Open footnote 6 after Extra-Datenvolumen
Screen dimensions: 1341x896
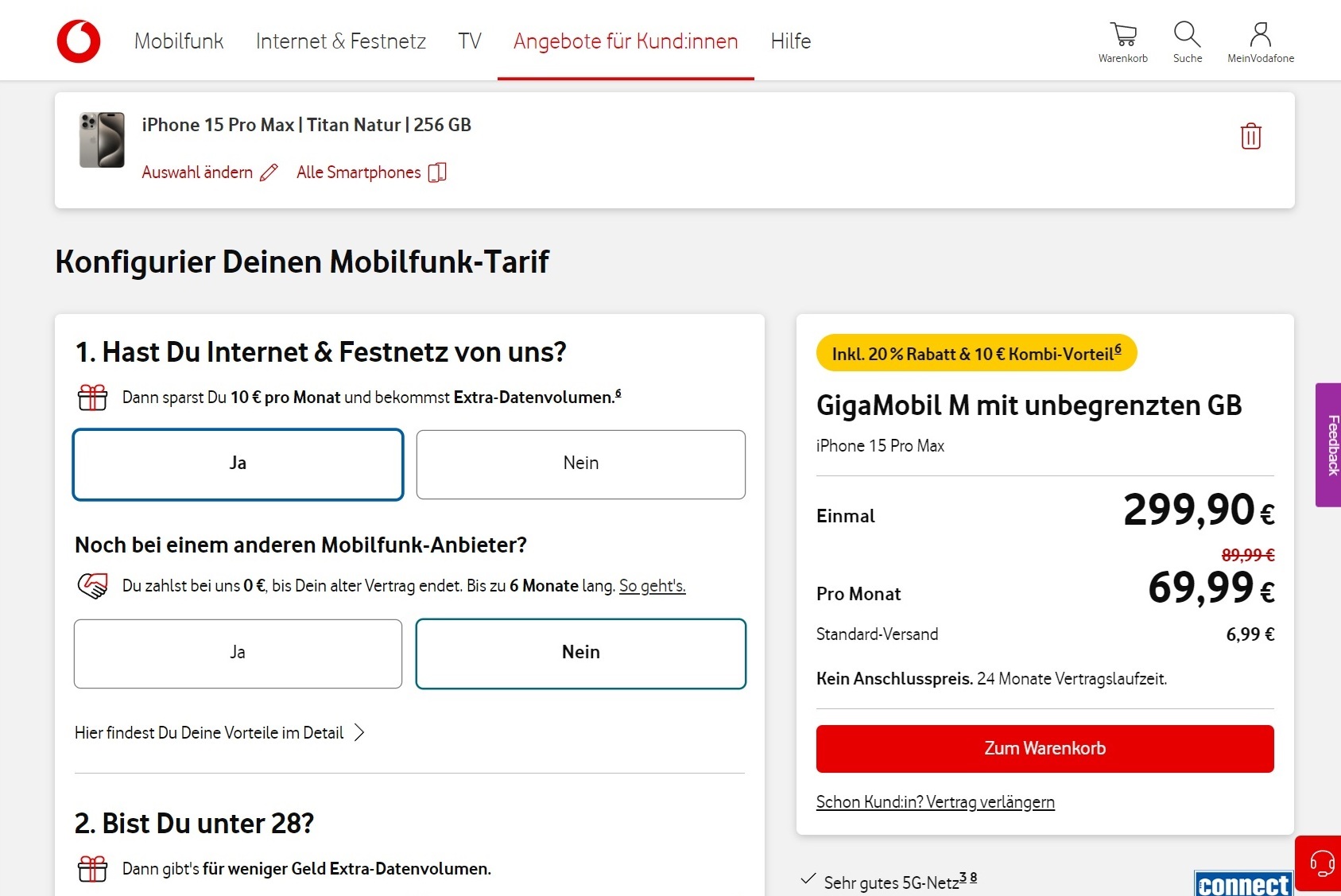[x=618, y=393]
